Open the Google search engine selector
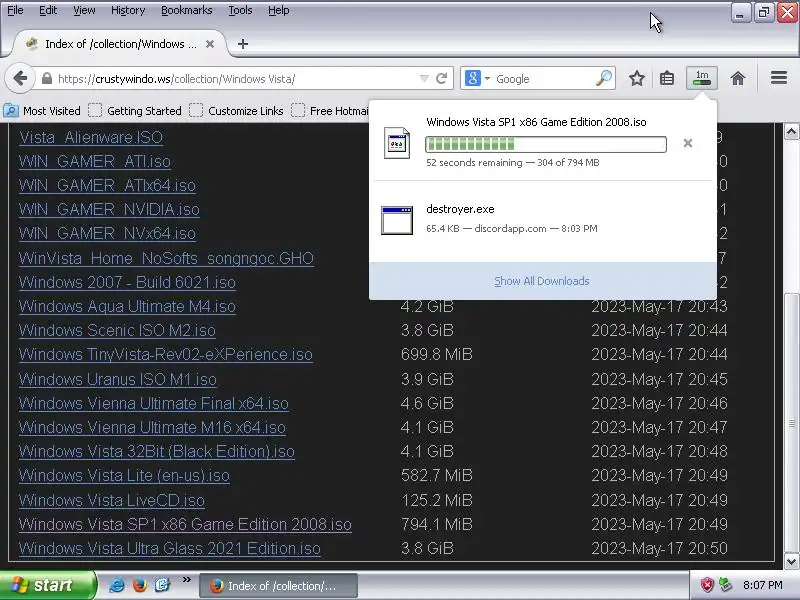The height and width of the screenshot is (600, 800). 478,79
